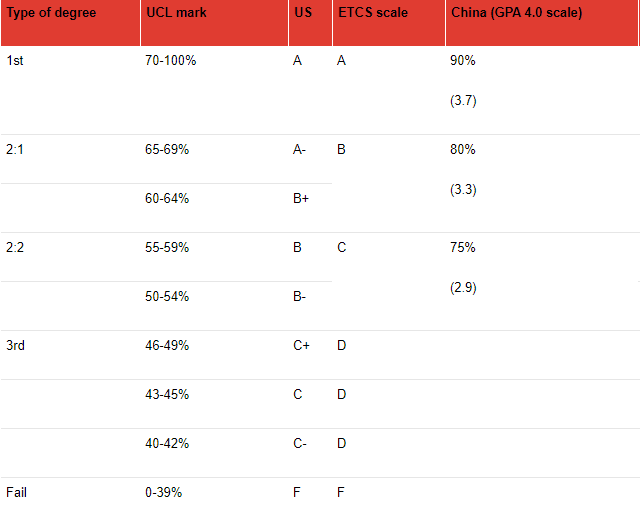Select the "43-45%" mark cell
Screen dimensions: 640x521
click(167, 394)
